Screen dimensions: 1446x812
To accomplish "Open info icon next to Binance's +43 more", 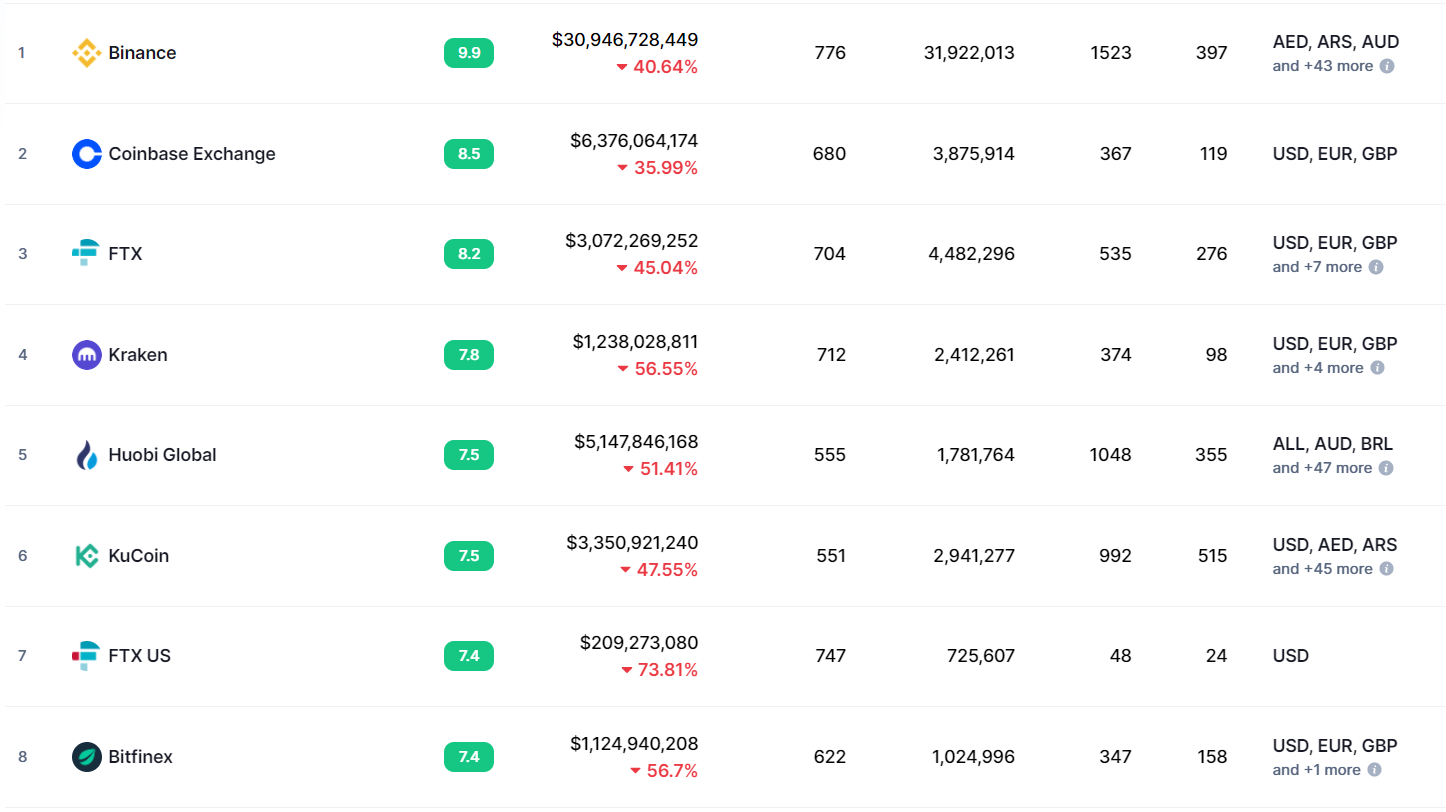I will (x=1387, y=66).
